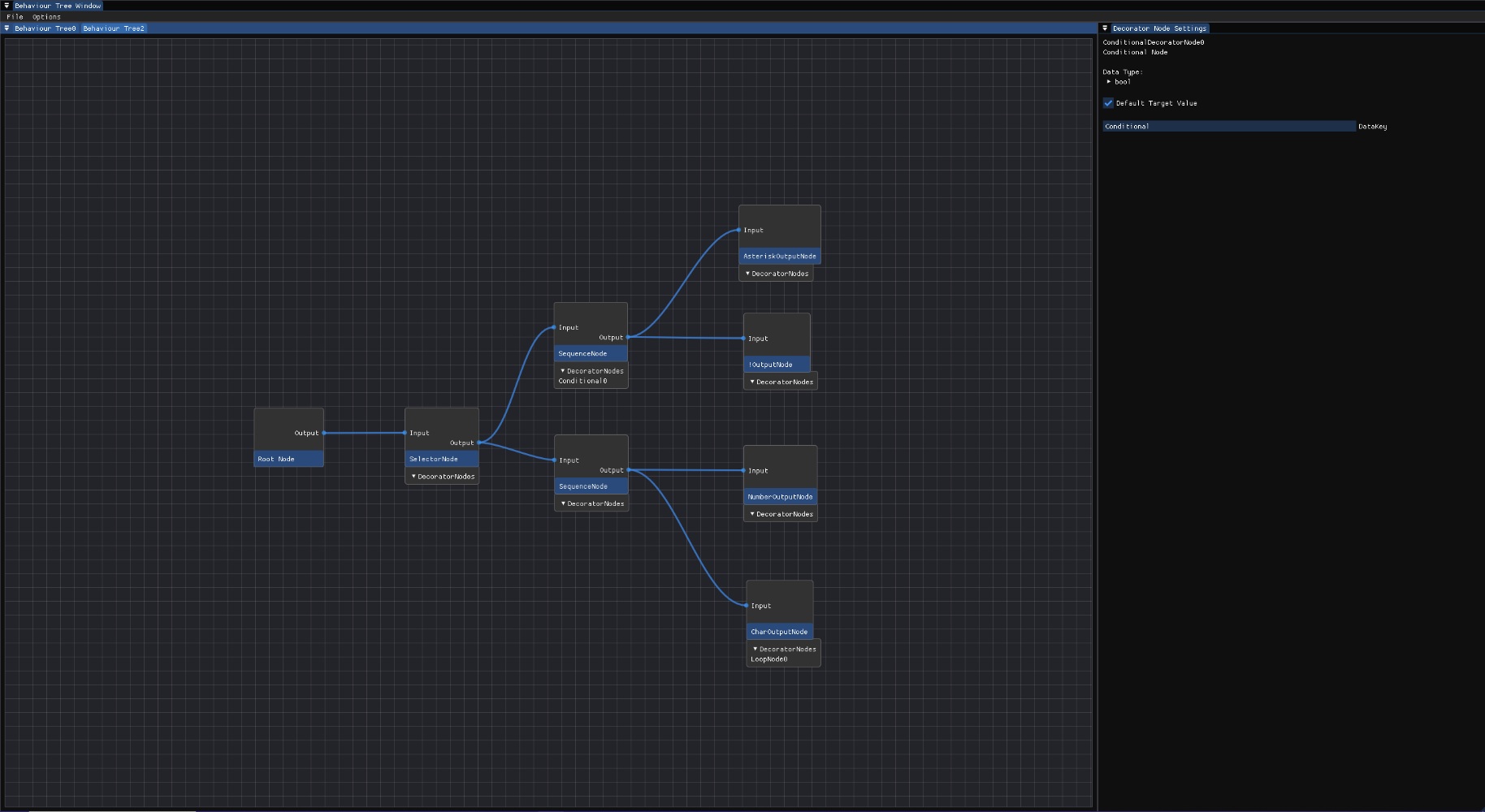
Task: Click the Root Node output pin
Action: 324,433
